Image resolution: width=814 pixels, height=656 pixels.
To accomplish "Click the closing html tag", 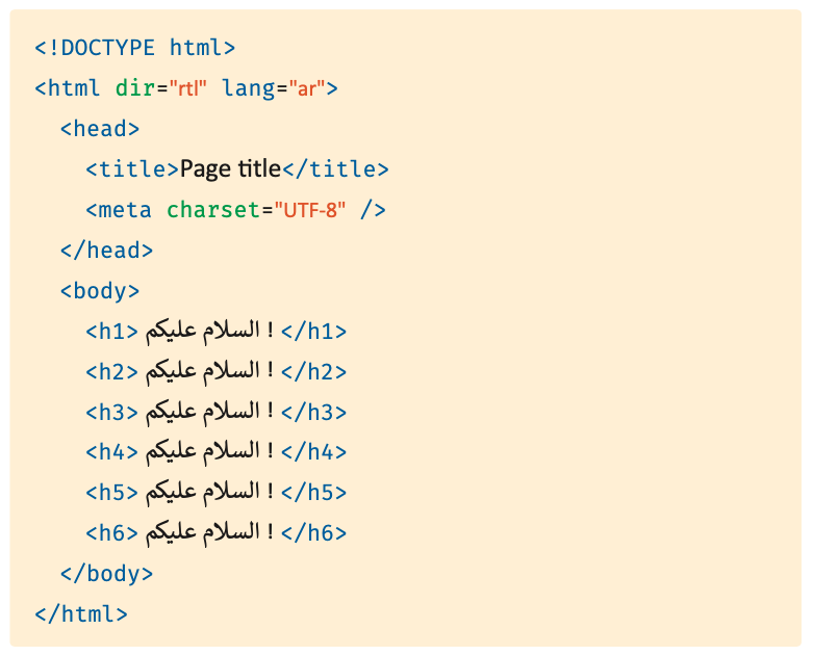I will [x=81, y=614].
